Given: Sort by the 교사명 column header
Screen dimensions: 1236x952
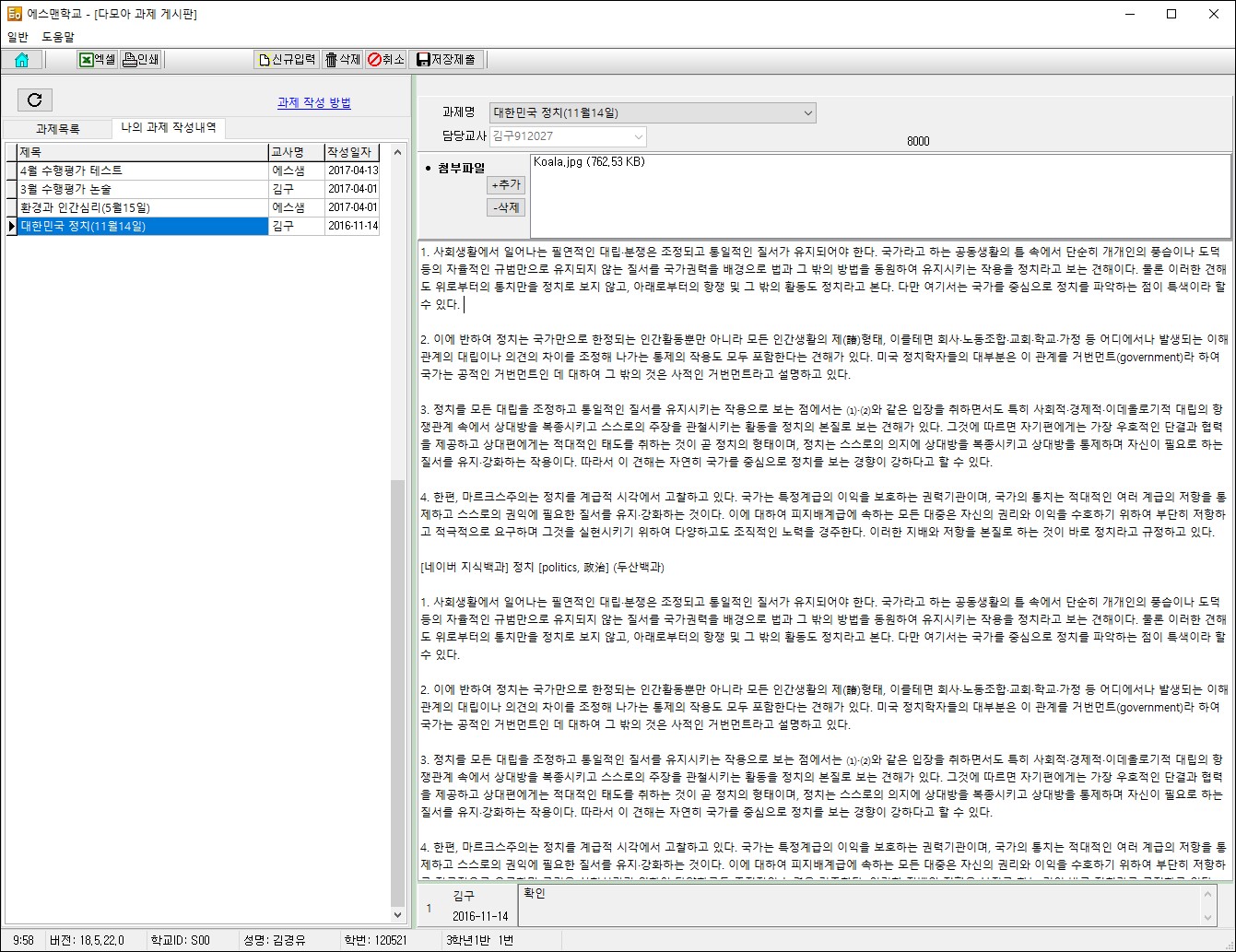Looking at the screenshot, I should coord(296,152).
